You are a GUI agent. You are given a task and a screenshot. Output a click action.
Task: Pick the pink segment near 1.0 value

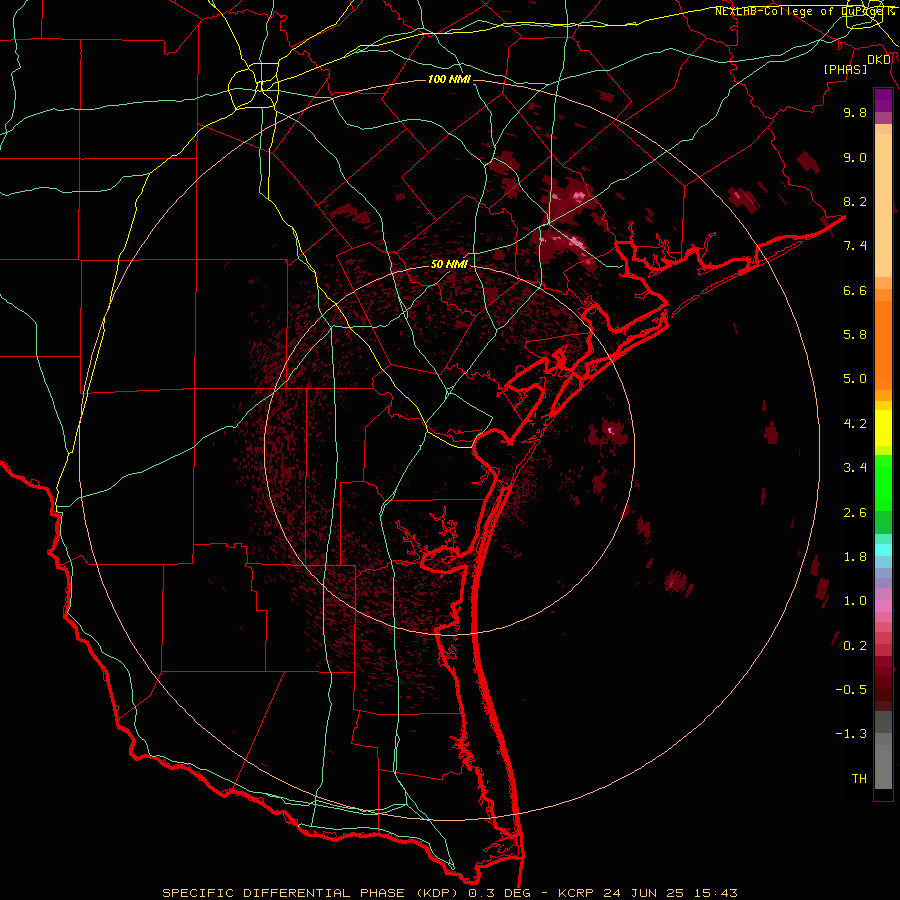point(883,606)
